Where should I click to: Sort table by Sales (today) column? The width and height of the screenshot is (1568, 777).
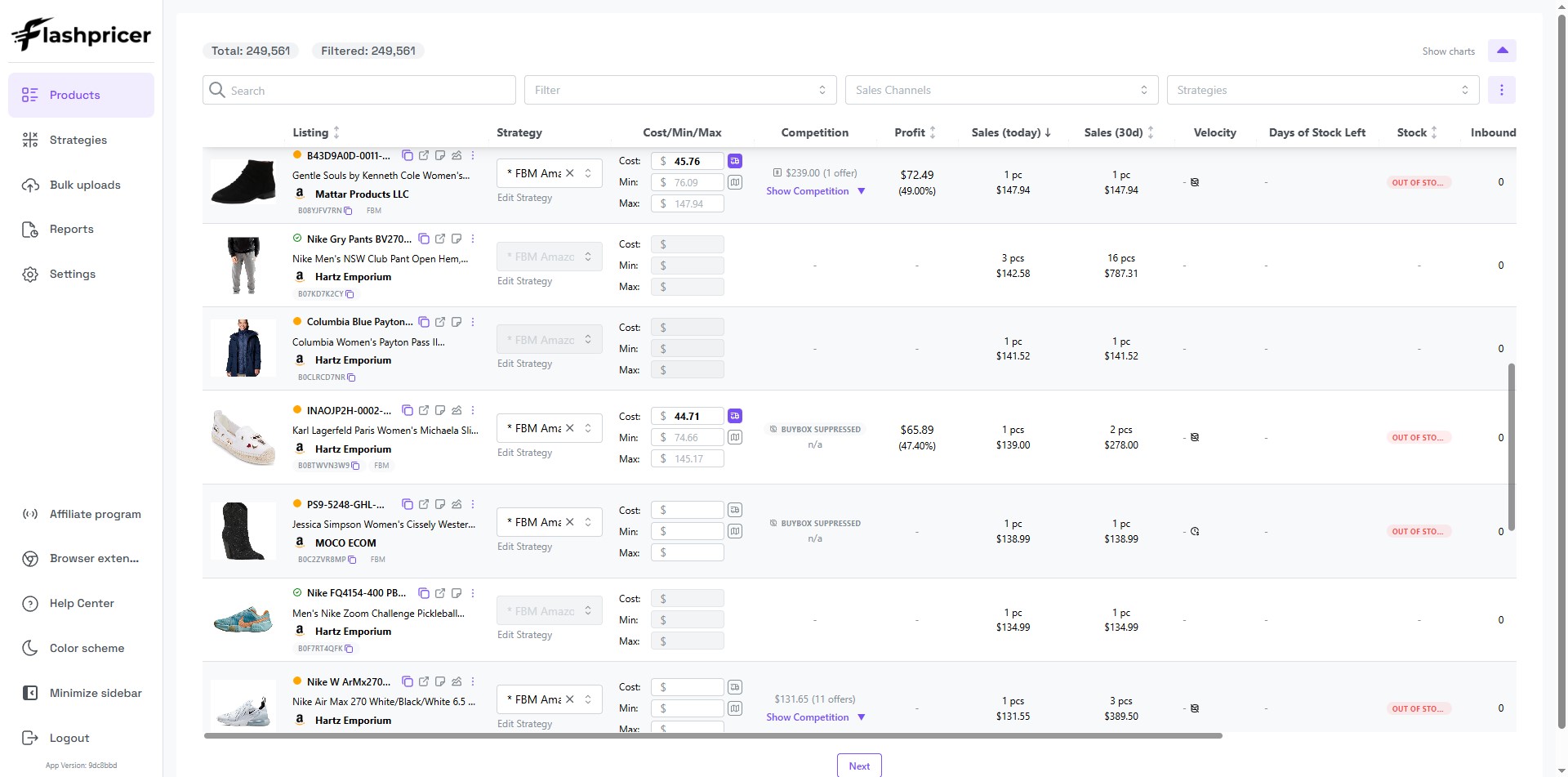point(1011,132)
